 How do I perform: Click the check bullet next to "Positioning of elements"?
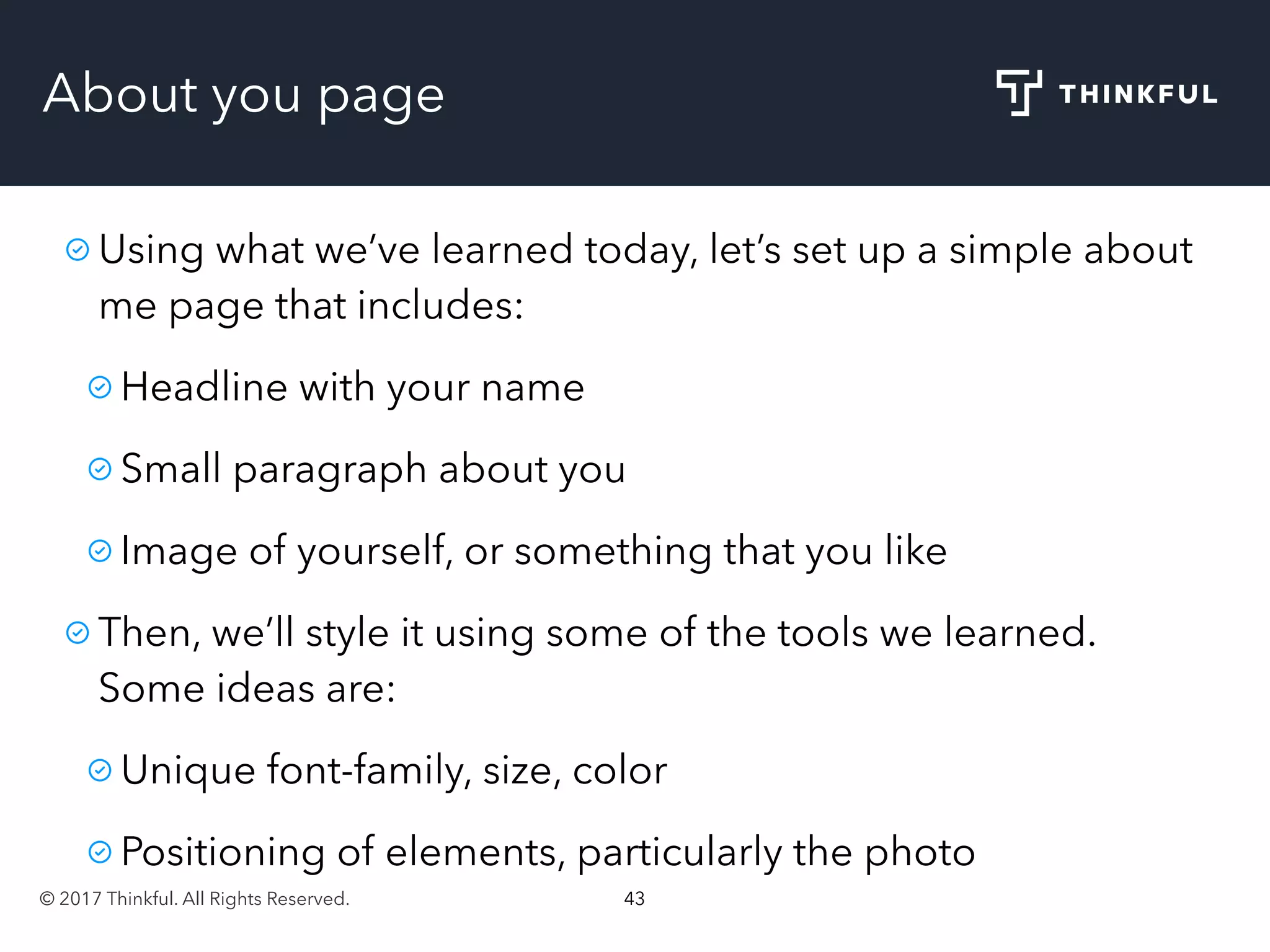pyautogui.click(x=100, y=852)
